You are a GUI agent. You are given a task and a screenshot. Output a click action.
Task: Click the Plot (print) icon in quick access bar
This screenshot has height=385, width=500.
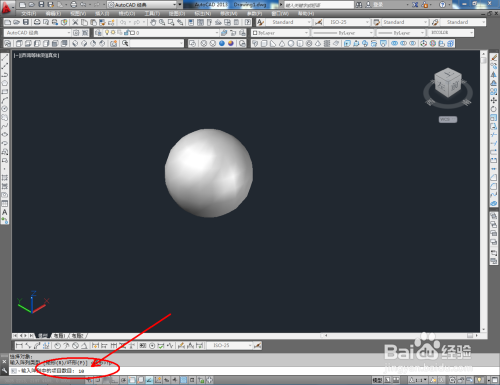tap(74, 5)
